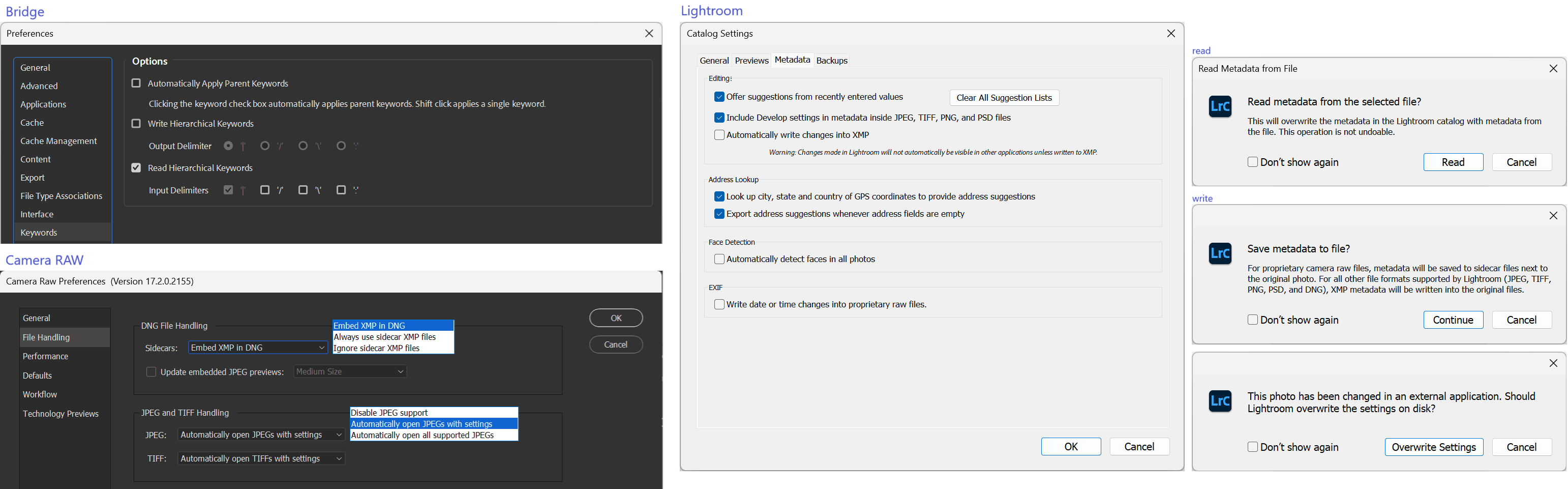Enable Update embedded JPEG previews
Image resolution: width=1568 pixels, height=489 pixels.
[152, 372]
